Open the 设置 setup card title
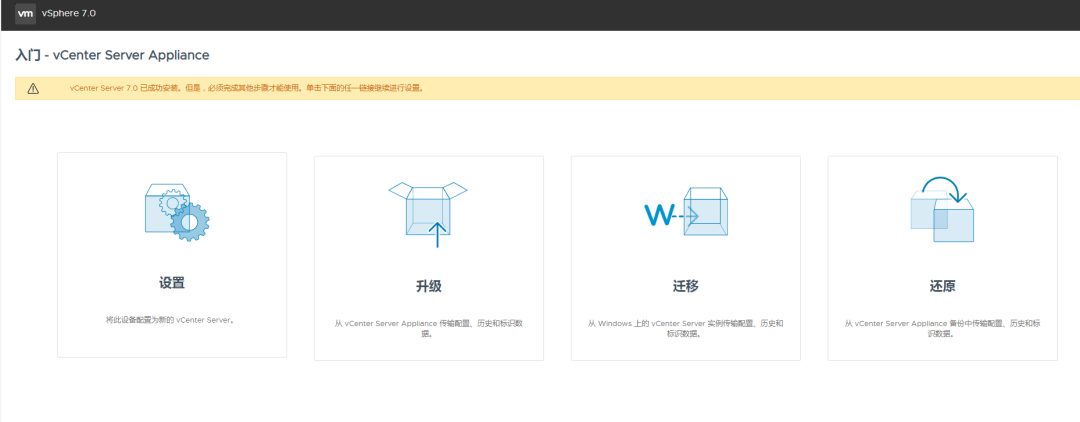The height and width of the screenshot is (422, 1080). point(172,282)
